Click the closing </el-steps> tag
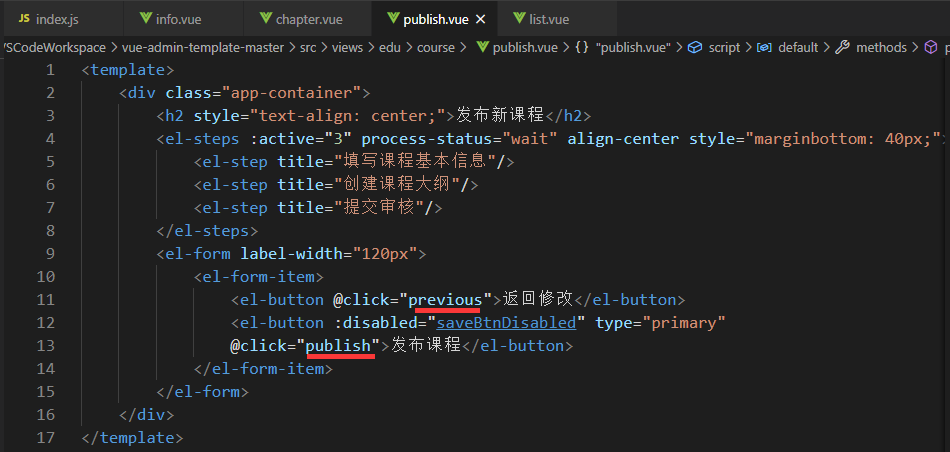The image size is (950, 452). (207, 231)
